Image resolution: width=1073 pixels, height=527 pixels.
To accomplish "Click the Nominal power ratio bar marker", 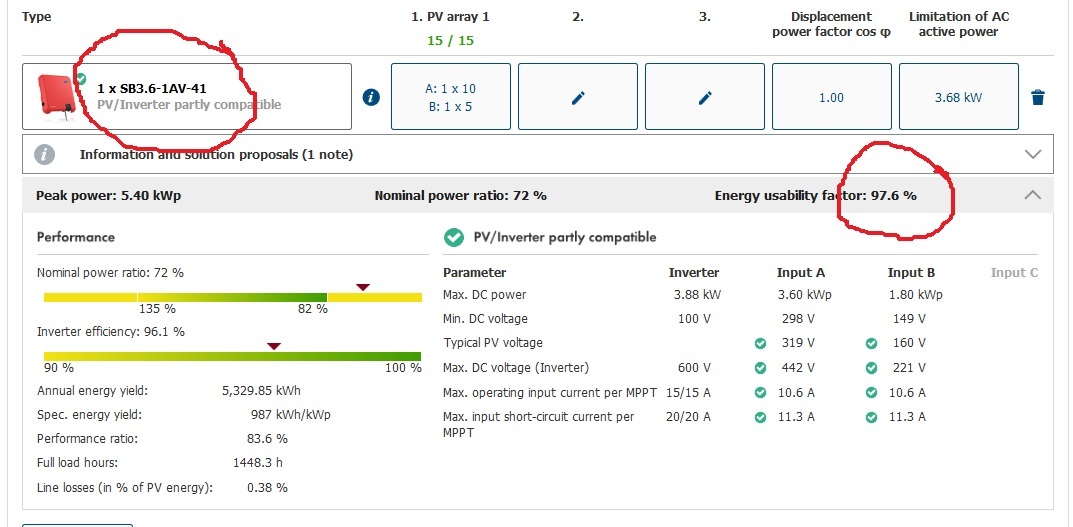I will click(363, 287).
